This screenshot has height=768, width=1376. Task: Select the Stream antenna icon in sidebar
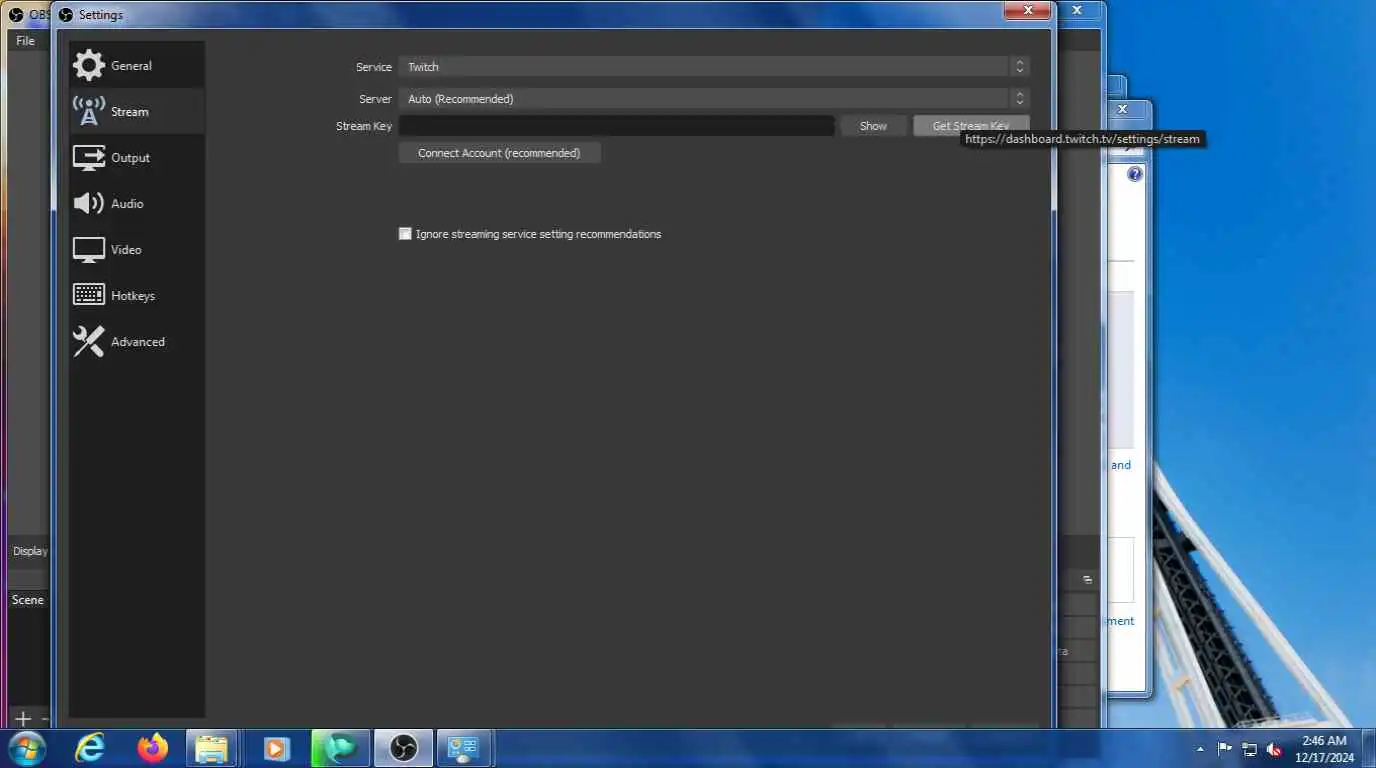[89, 111]
